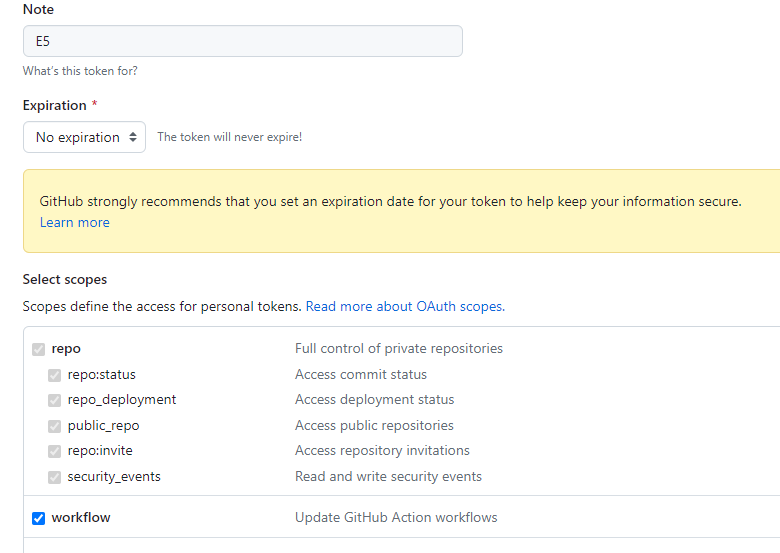Click the workflow scope label
Image resolution: width=780 pixels, height=553 pixels.
tap(81, 517)
